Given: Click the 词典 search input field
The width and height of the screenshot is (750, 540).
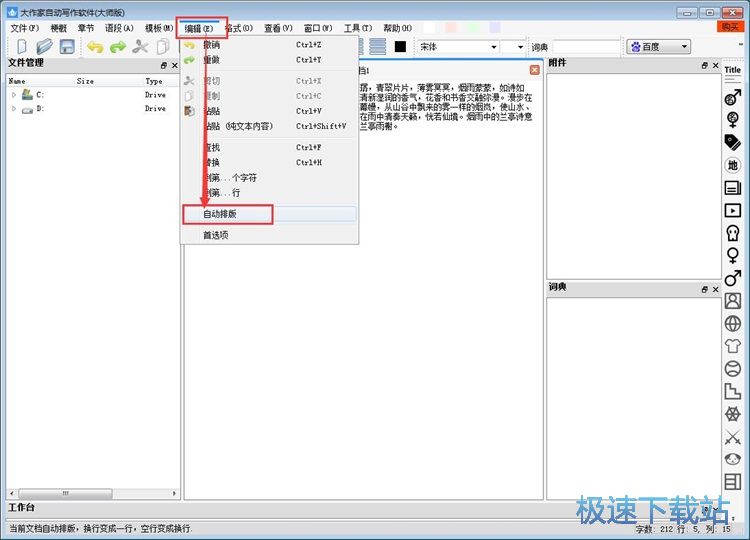Looking at the screenshot, I should click(586, 47).
